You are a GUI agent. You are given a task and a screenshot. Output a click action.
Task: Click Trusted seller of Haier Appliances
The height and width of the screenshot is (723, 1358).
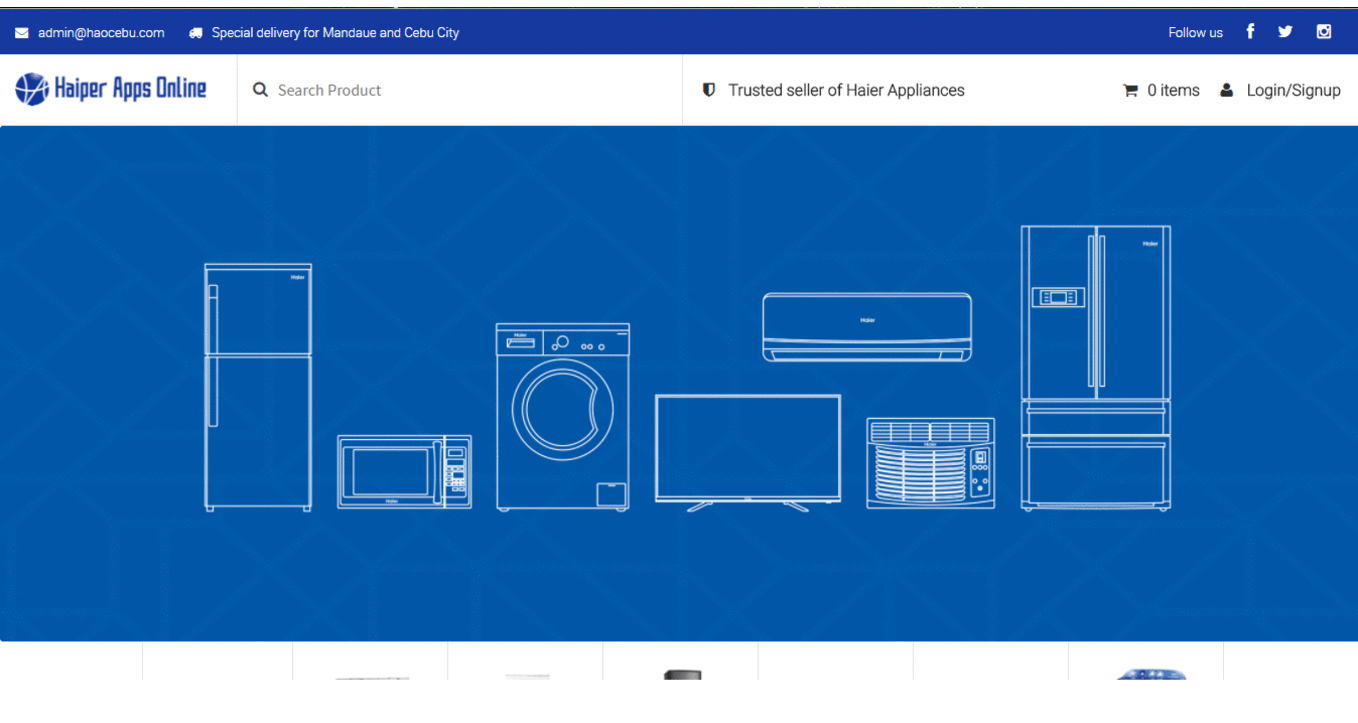click(846, 90)
